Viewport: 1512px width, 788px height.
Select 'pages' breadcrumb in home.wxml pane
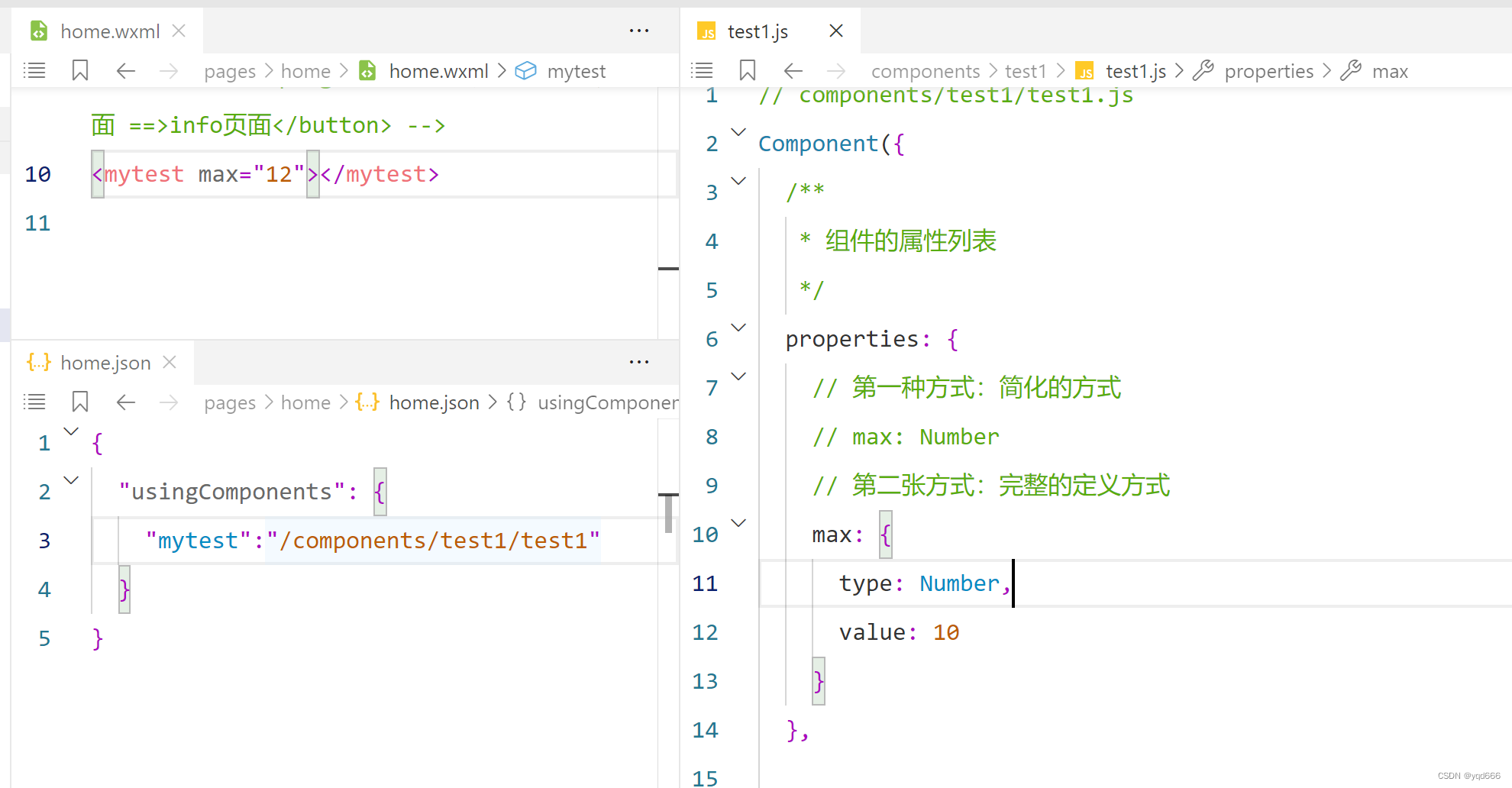coord(230,72)
